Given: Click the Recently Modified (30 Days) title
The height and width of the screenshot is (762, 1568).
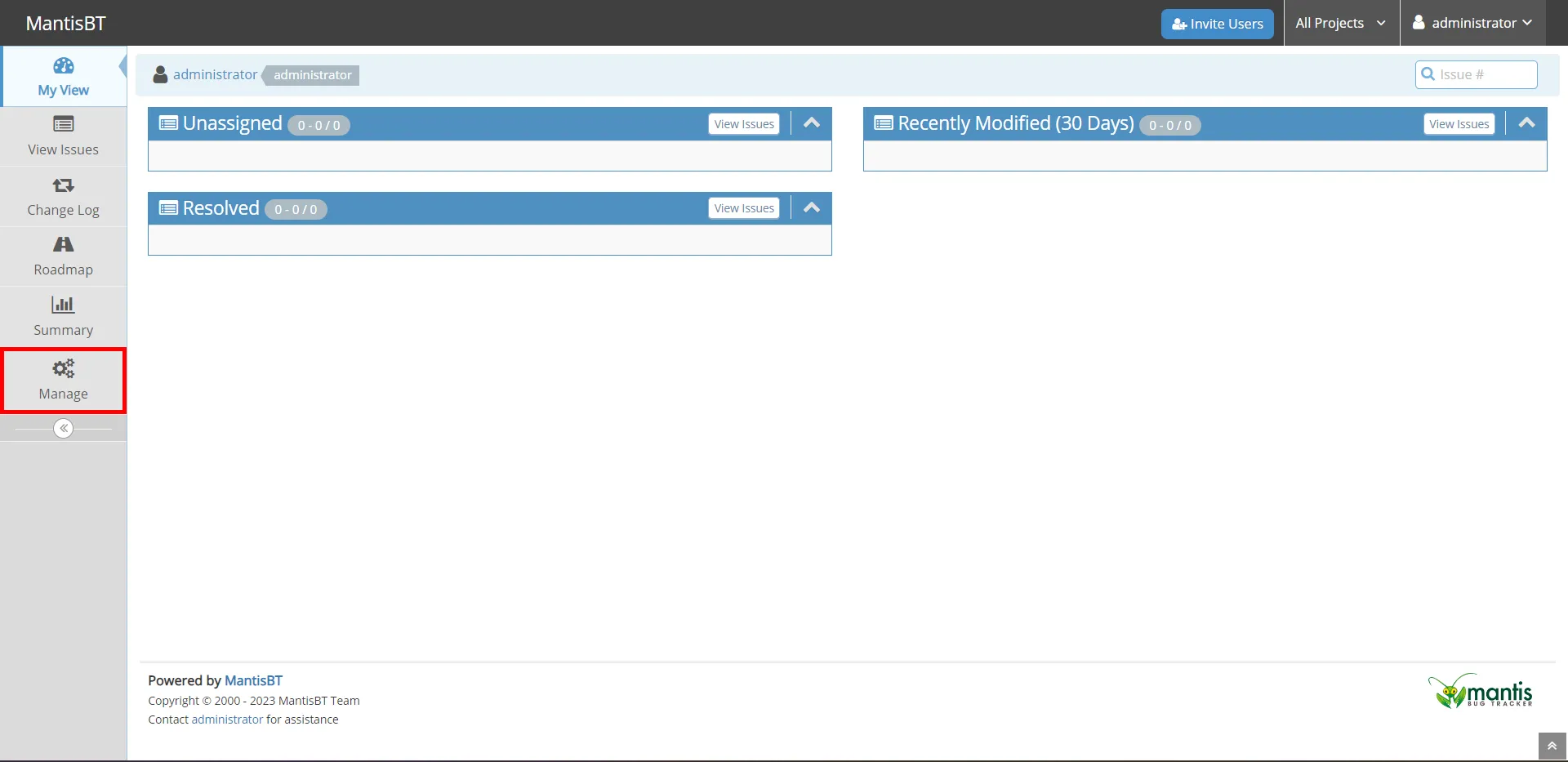Looking at the screenshot, I should 1016,123.
